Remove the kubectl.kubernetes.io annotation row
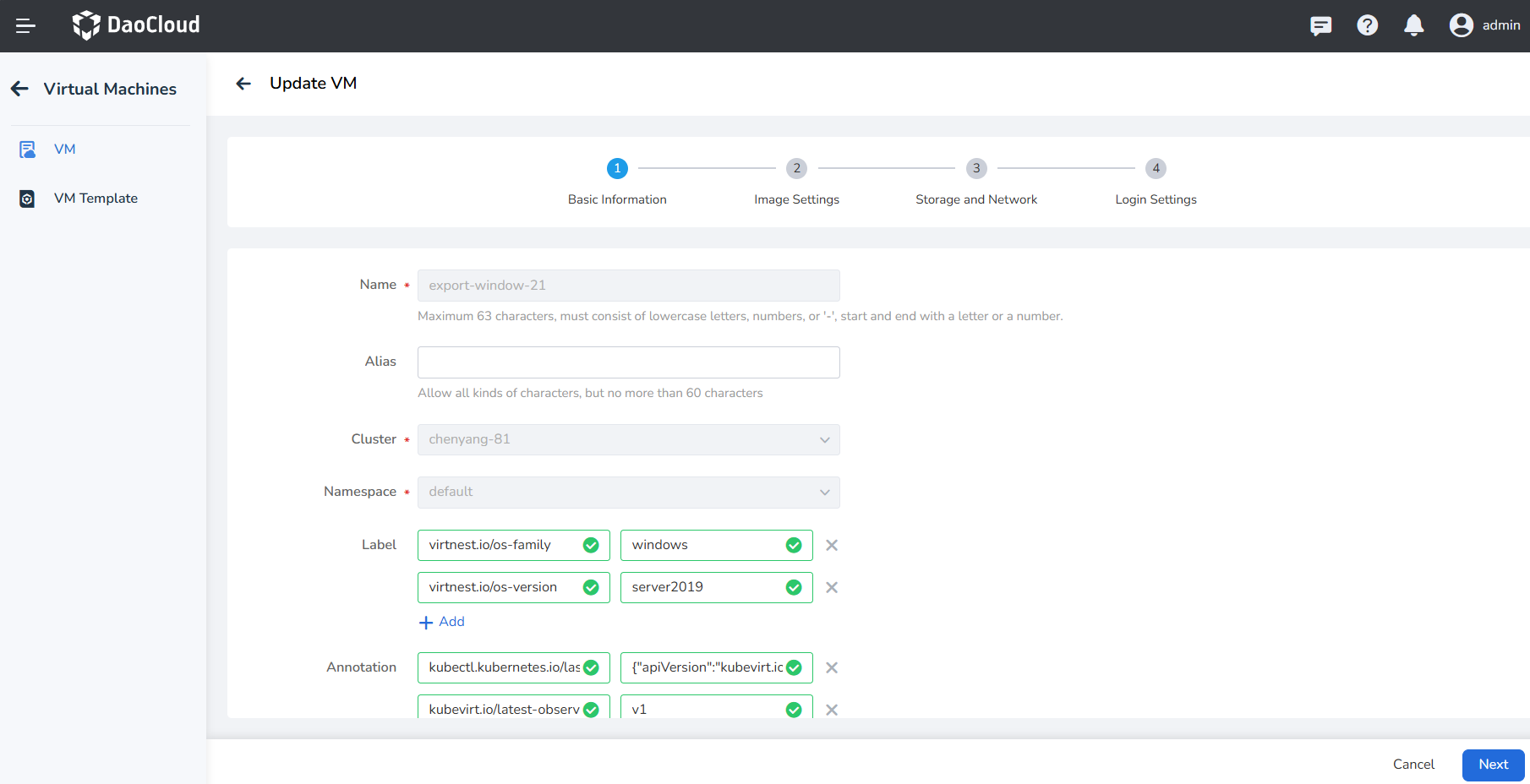 click(832, 668)
